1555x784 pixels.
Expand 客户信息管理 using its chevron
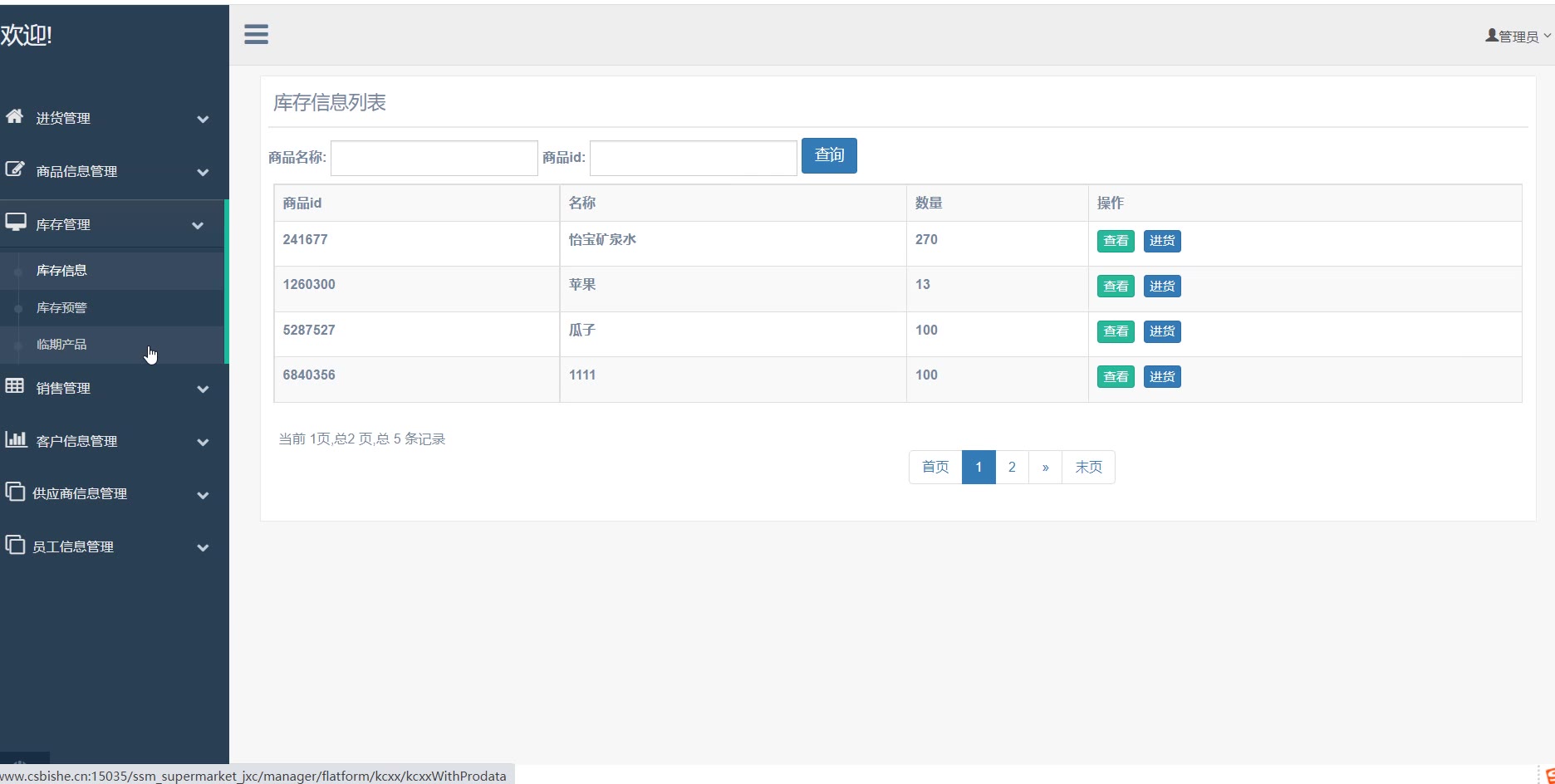click(203, 443)
